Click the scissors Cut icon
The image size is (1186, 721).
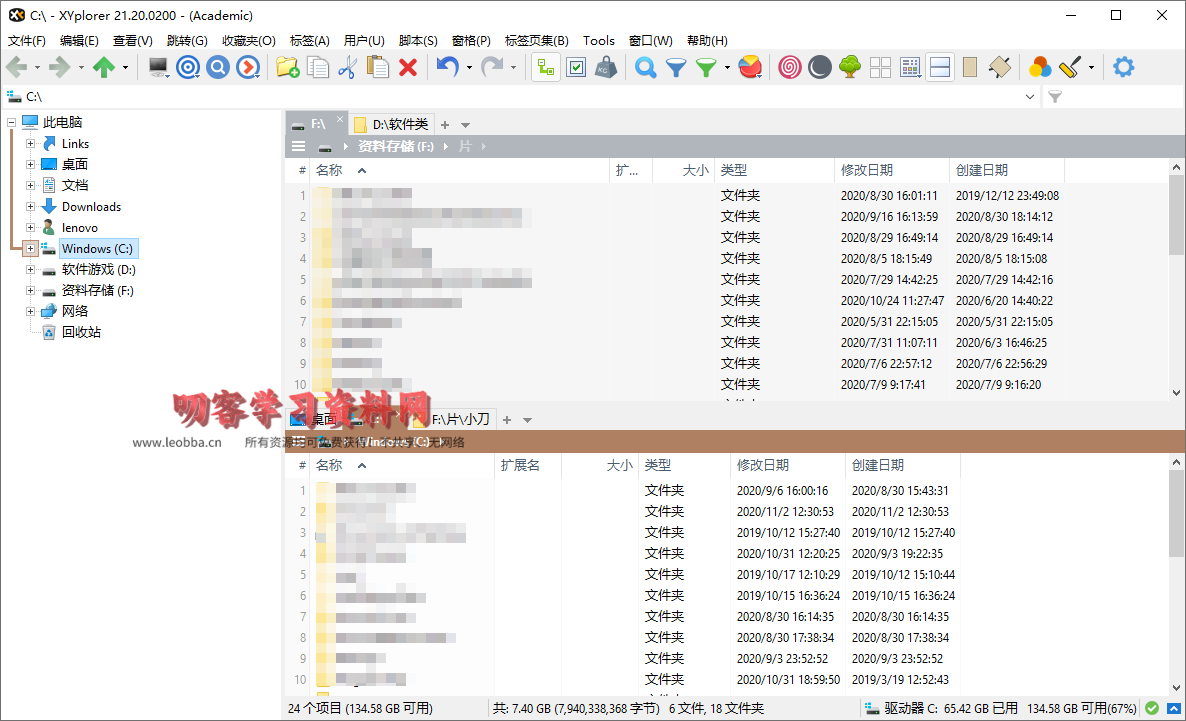pos(347,67)
